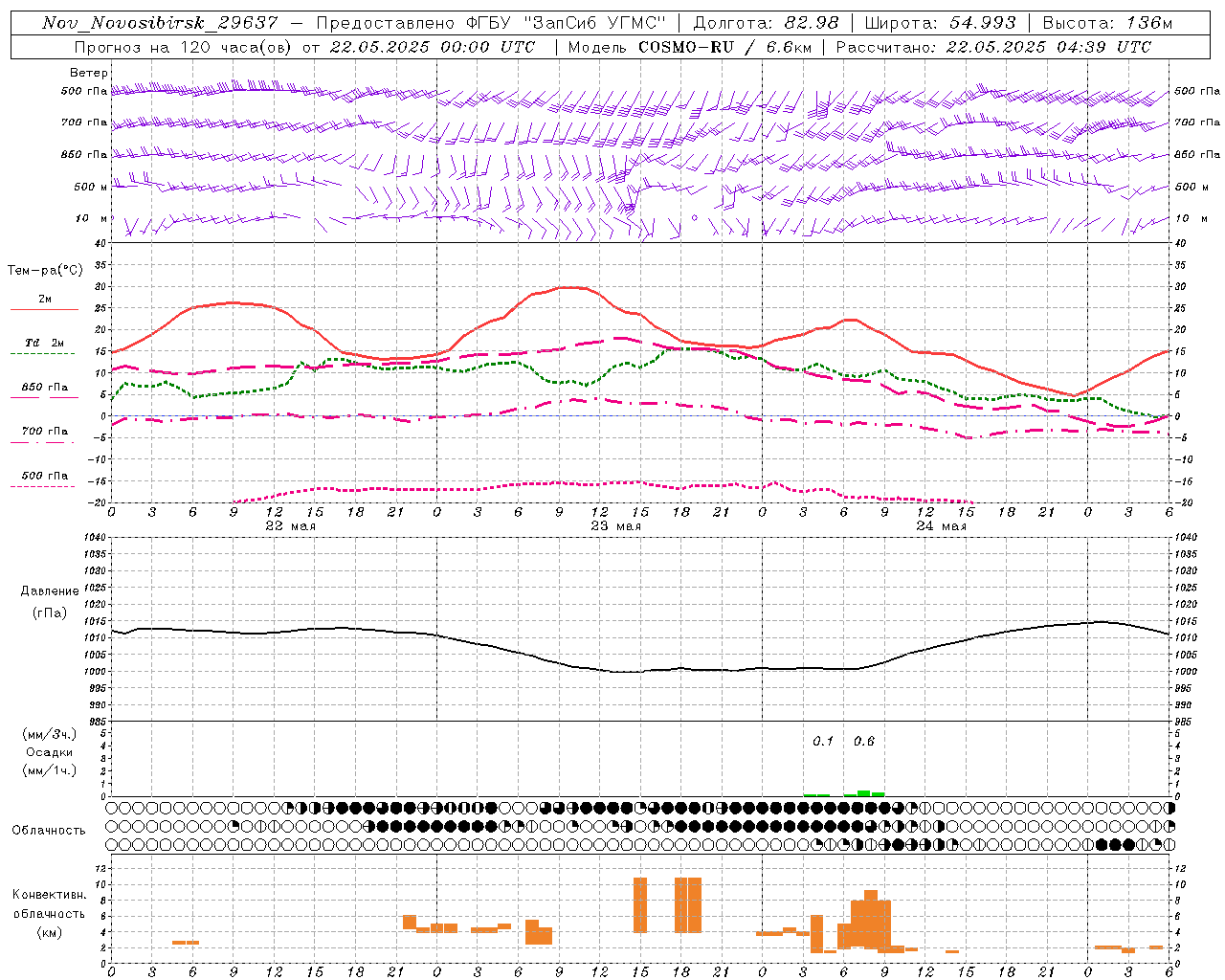
Task: Click the Td 2м legend entry
Action: click(x=45, y=343)
